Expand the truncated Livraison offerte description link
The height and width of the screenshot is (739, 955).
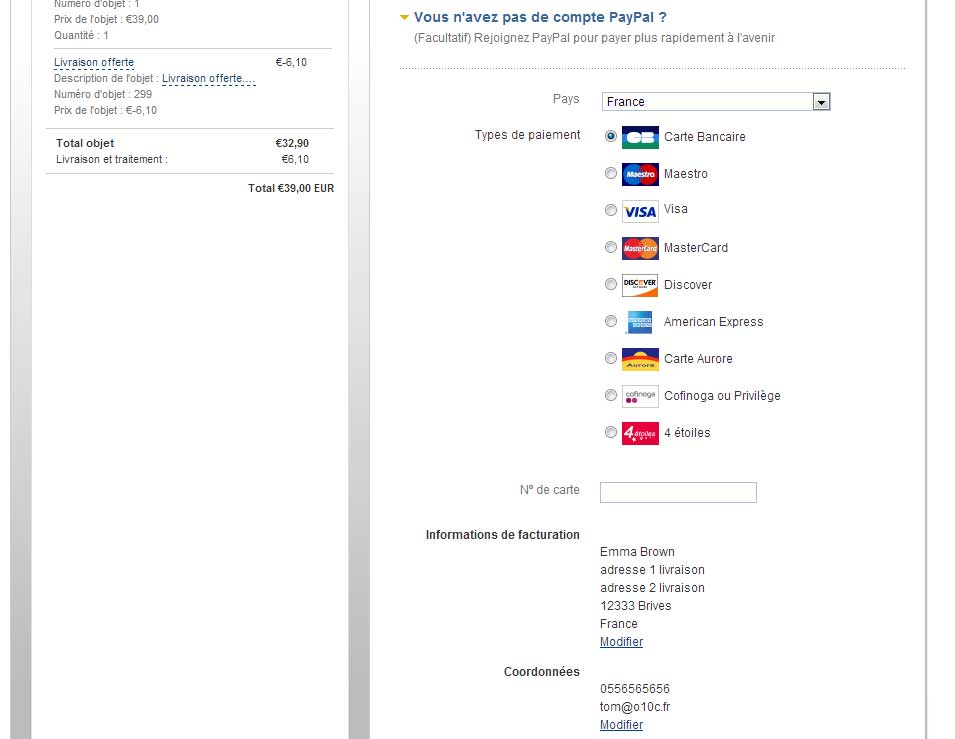coord(208,78)
